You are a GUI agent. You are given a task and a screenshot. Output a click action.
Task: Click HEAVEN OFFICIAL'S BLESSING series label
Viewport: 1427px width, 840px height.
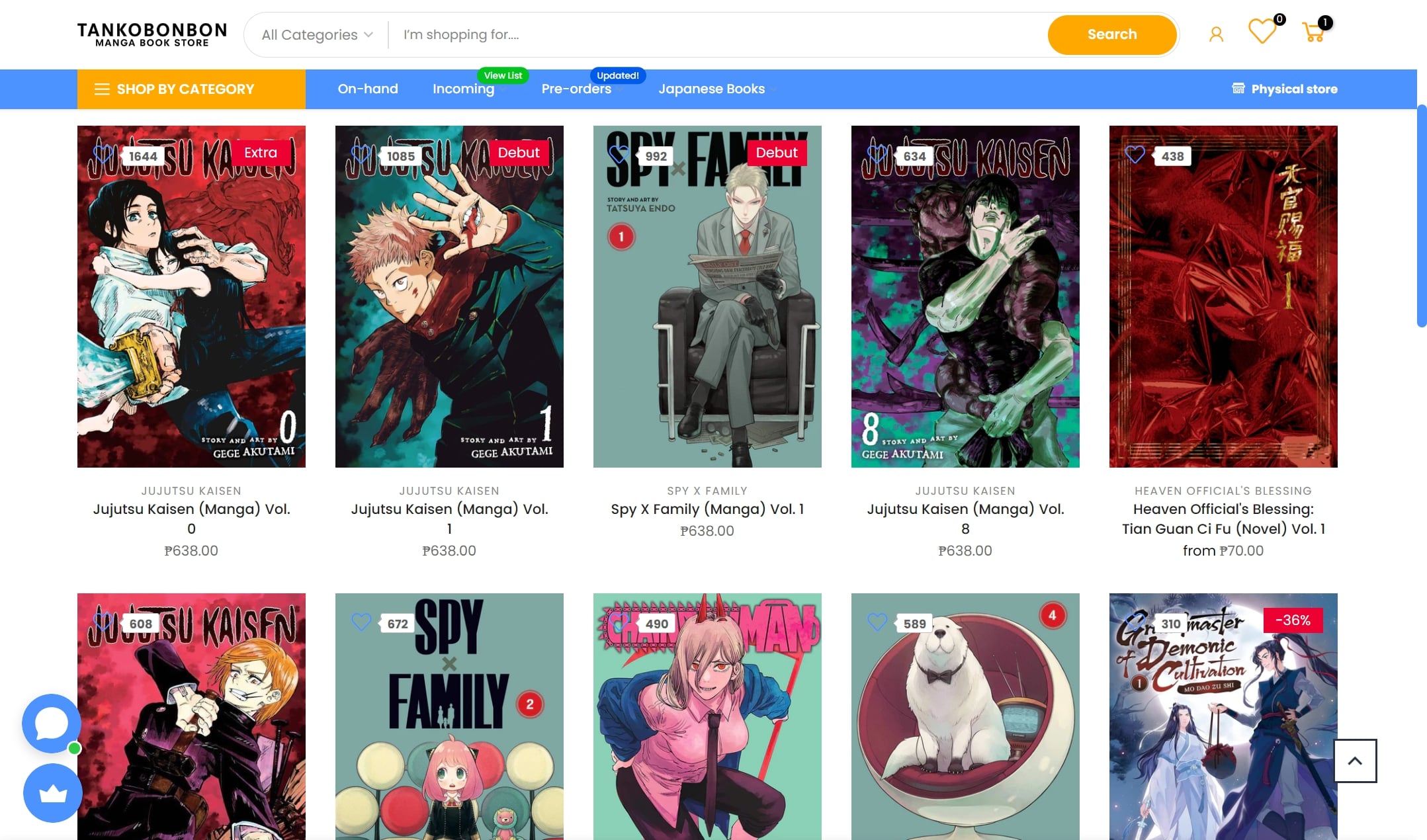[1223, 491]
